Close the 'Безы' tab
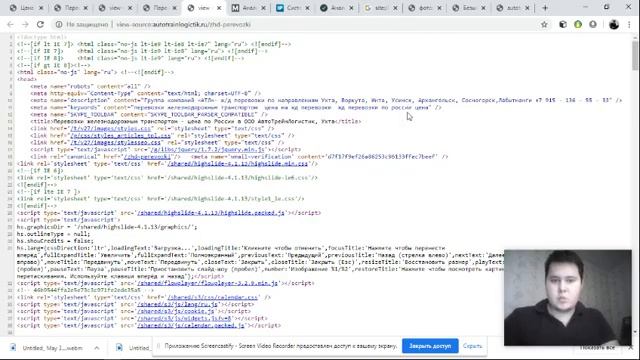Screen dimensions: 640x360 tap(483, 8)
